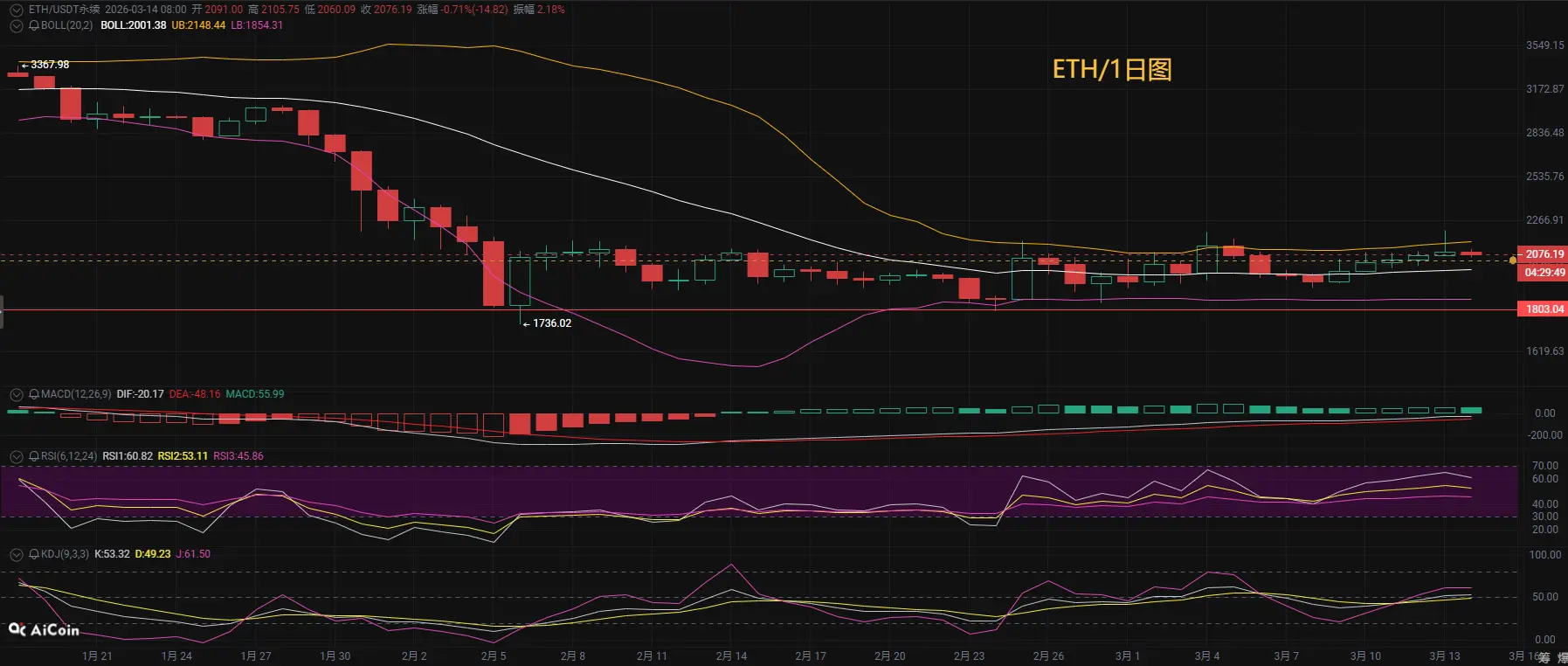
Task: Click the 3月 7 date label
Action: [x=1286, y=656]
